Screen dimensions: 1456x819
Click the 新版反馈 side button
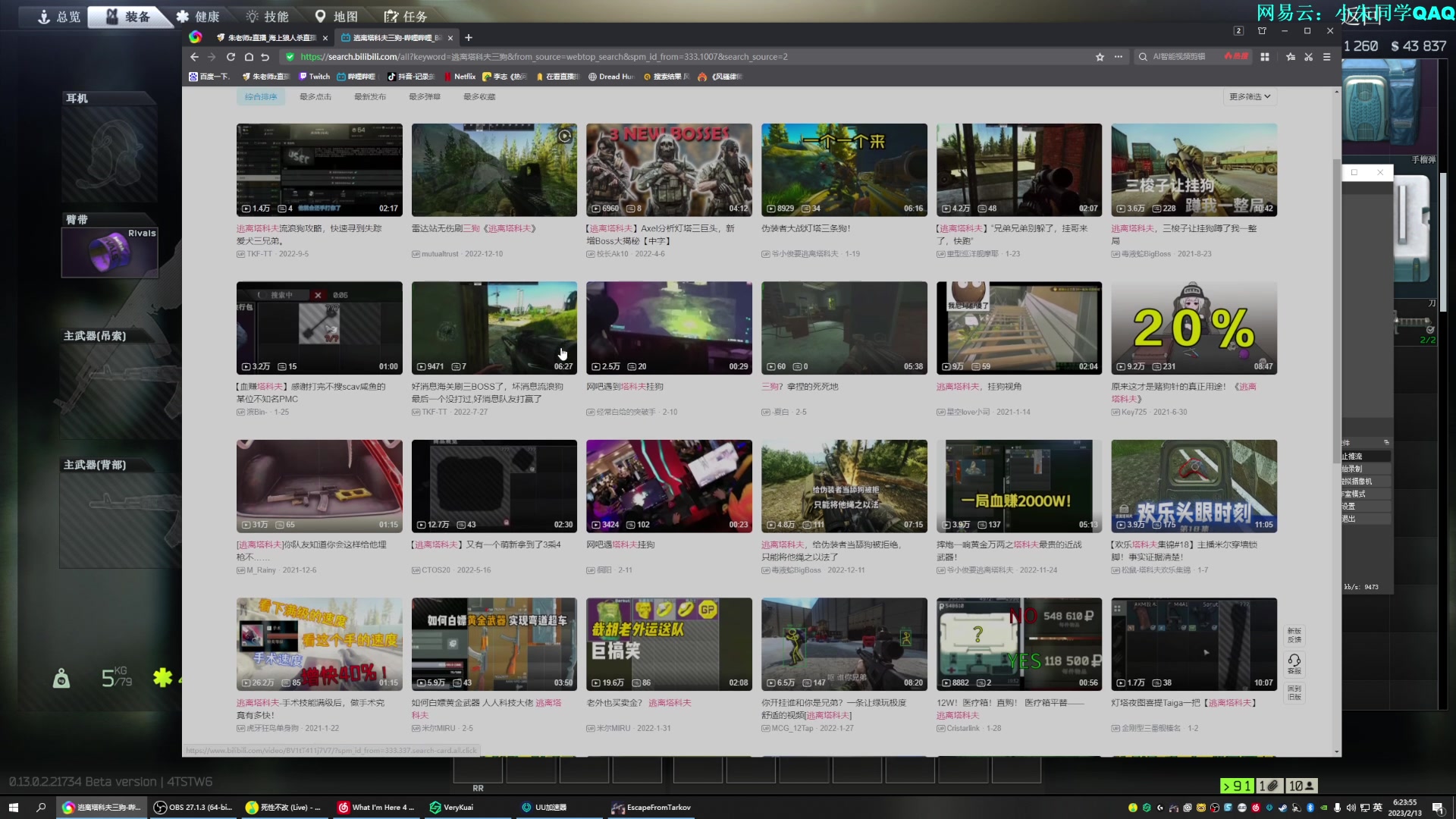1294,635
